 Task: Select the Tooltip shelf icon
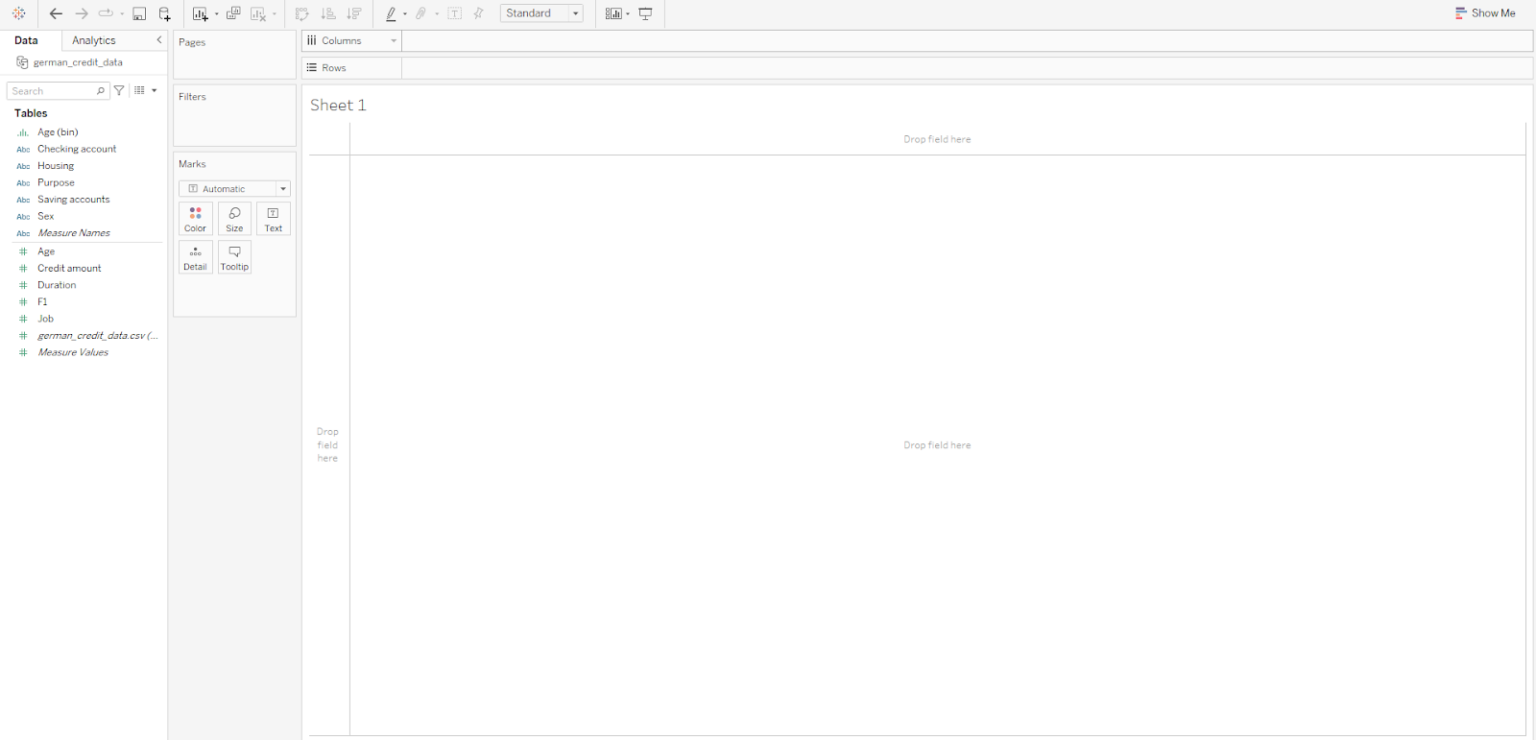point(234,256)
